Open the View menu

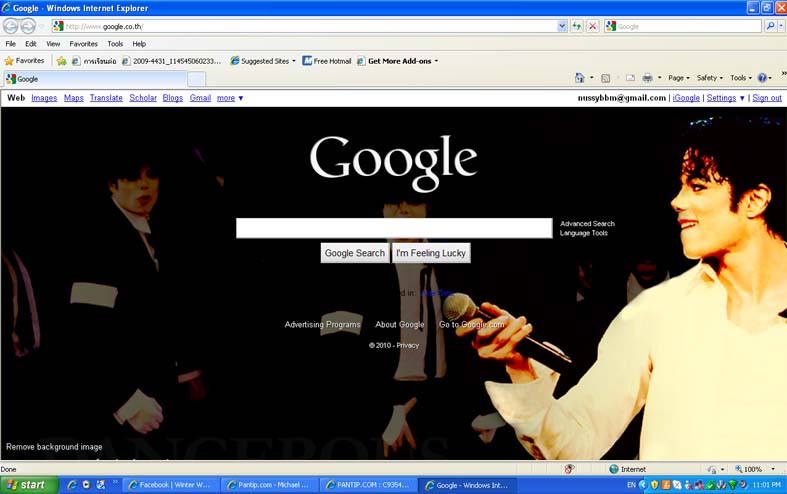53,44
